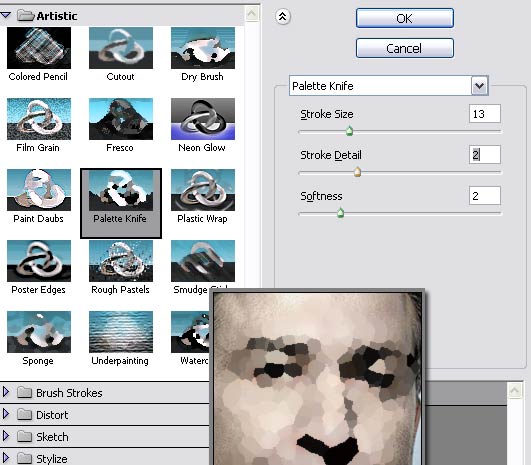Click the Sketch folder icon
Image resolution: width=531 pixels, height=465 pixels.
pyautogui.click(x=24, y=436)
